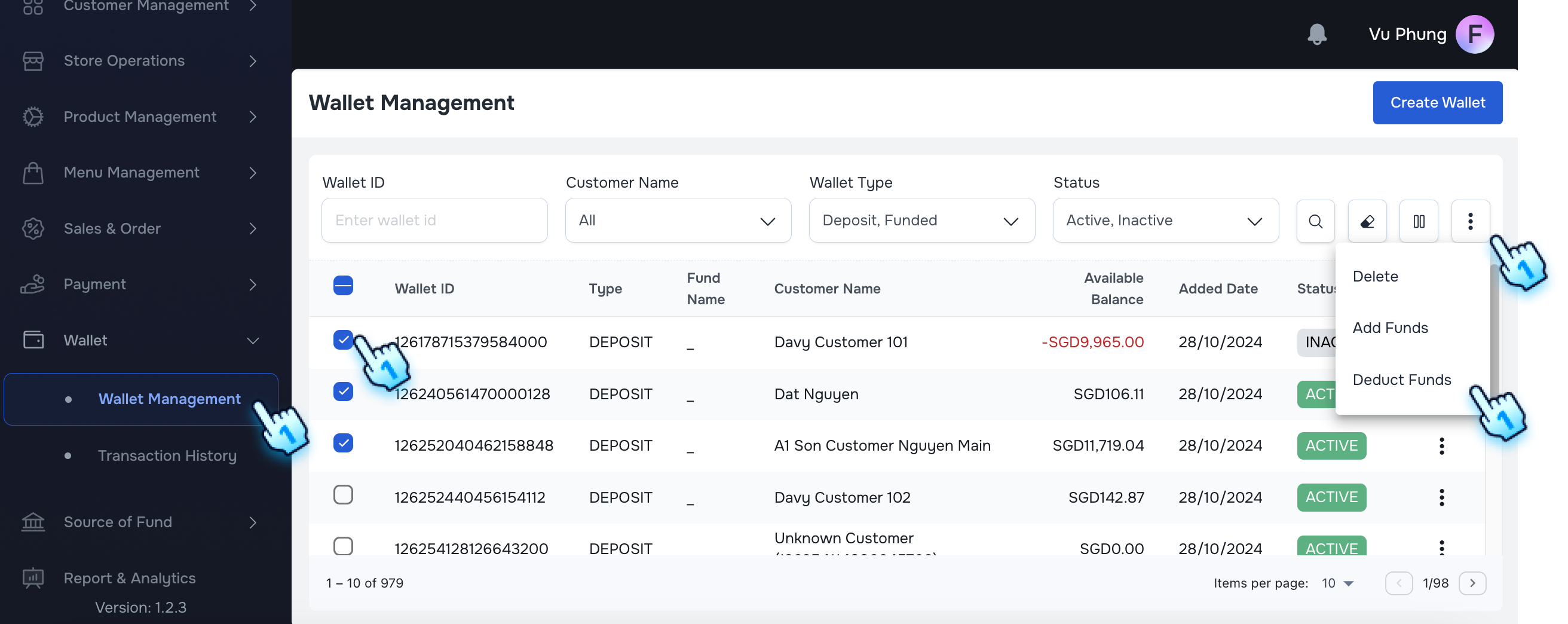This screenshot has height=624, width=1568.
Task: Open the row actions kebab for Davy Customer 102
Action: pyautogui.click(x=1442, y=497)
